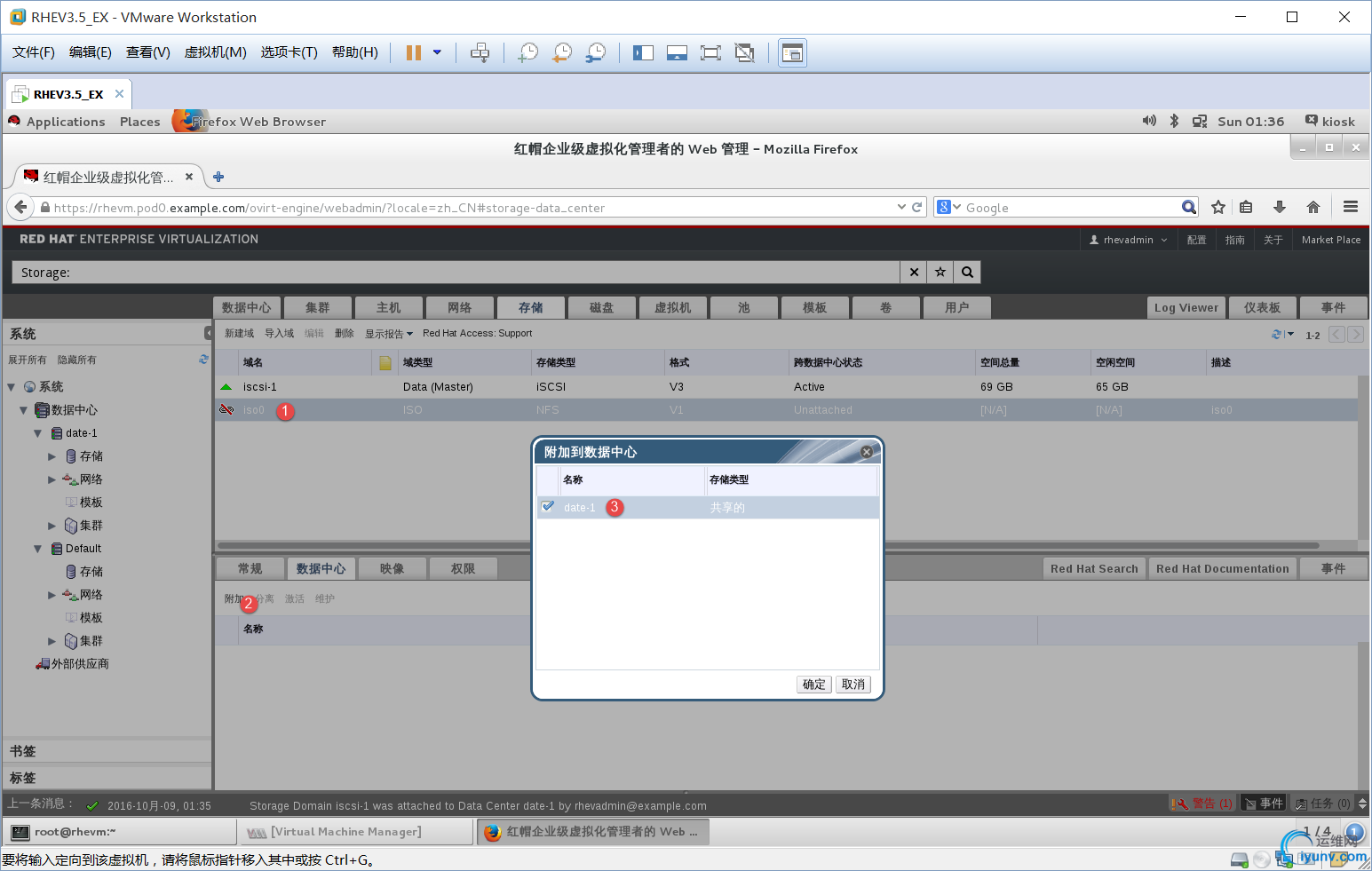Pause the virtual machine from VMware toolbar
The width and height of the screenshot is (1372, 871).
[414, 52]
